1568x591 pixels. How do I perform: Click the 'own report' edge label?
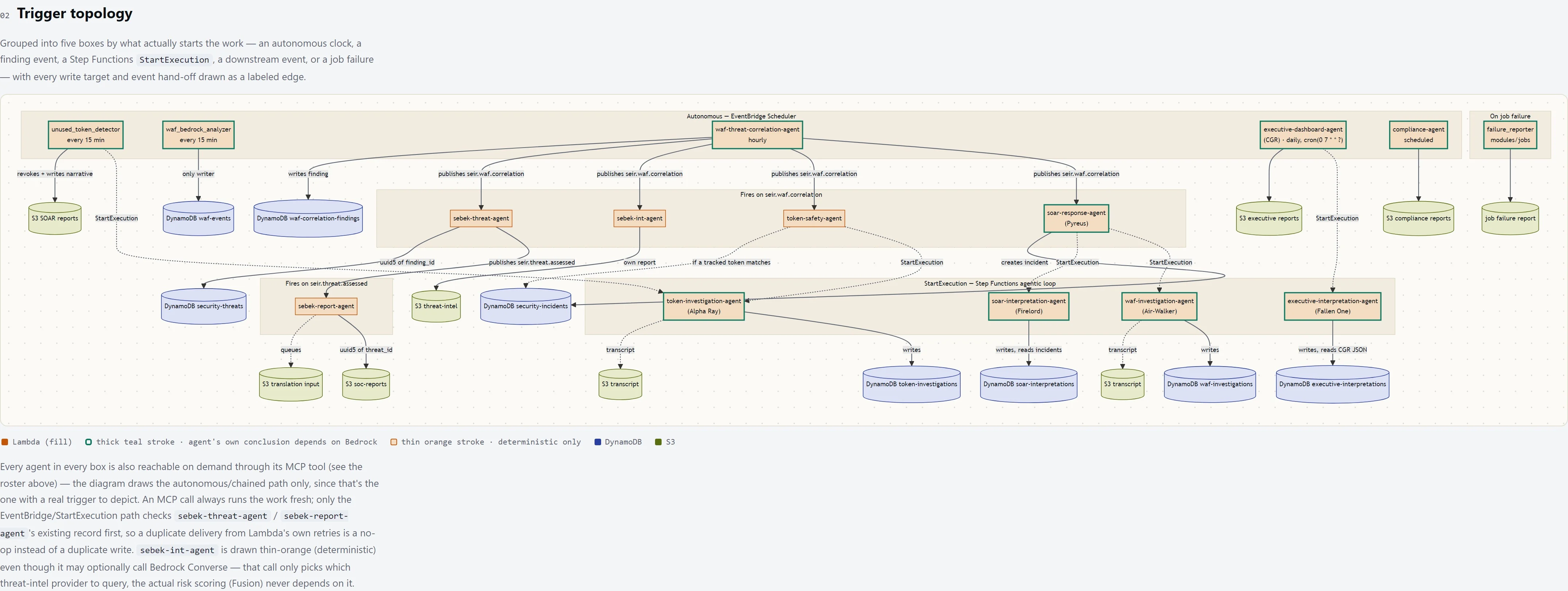[639, 262]
